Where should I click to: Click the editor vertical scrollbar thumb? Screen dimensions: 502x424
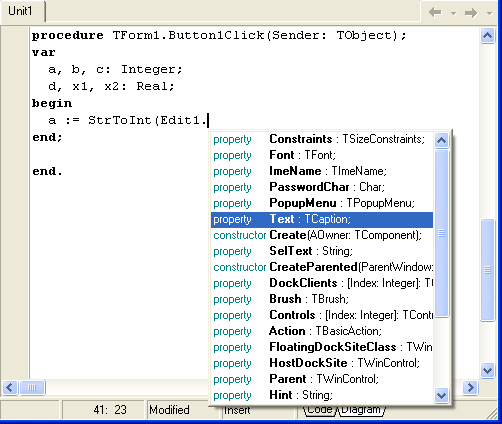(x=487, y=270)
